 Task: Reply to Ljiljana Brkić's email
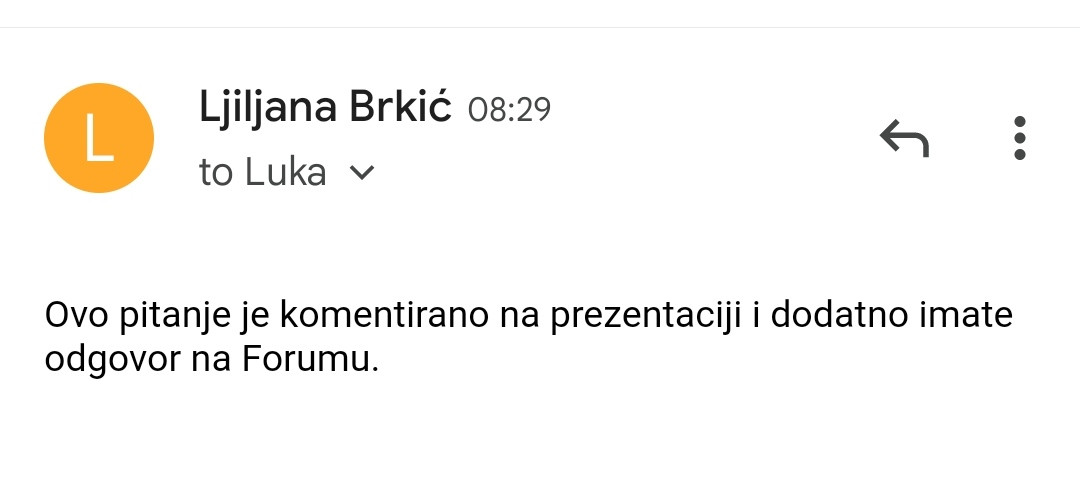(904, 138)
